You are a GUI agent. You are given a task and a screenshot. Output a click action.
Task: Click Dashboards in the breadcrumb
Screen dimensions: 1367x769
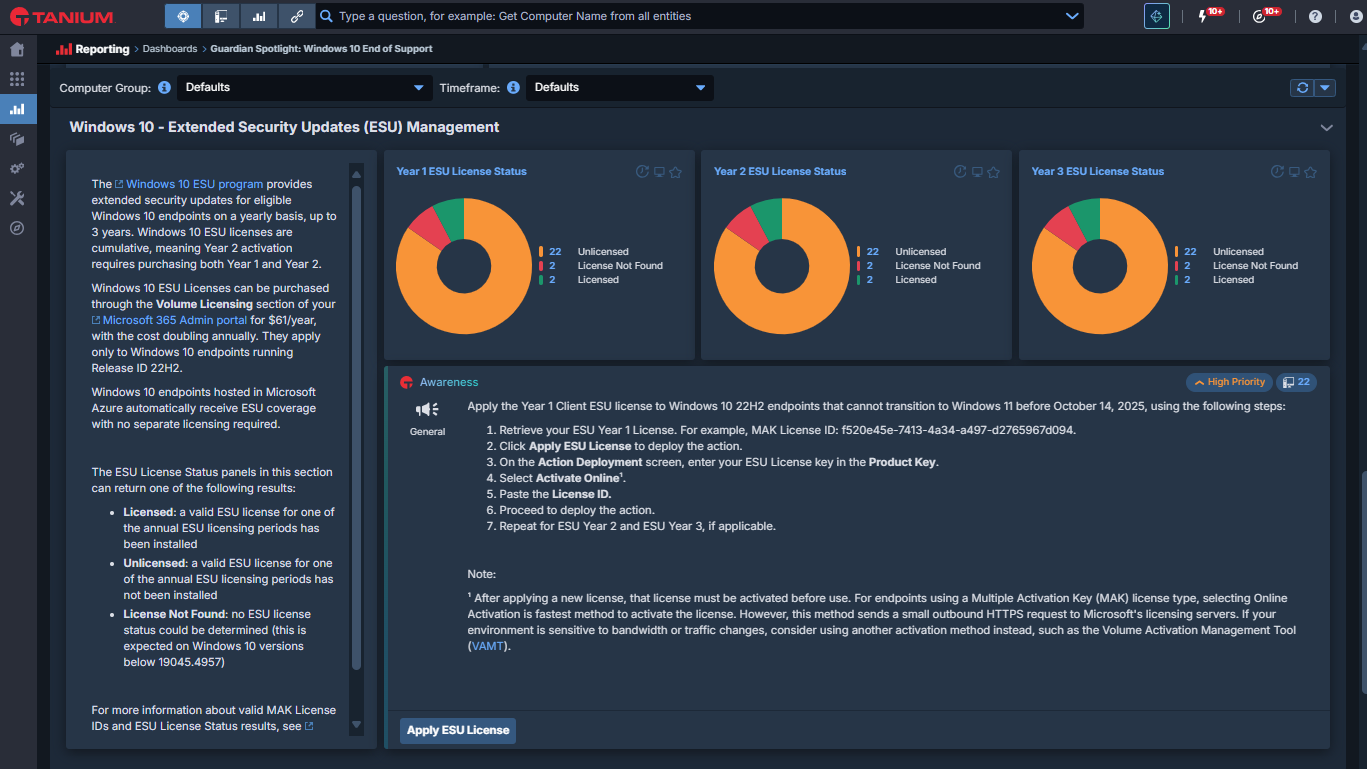170,49
